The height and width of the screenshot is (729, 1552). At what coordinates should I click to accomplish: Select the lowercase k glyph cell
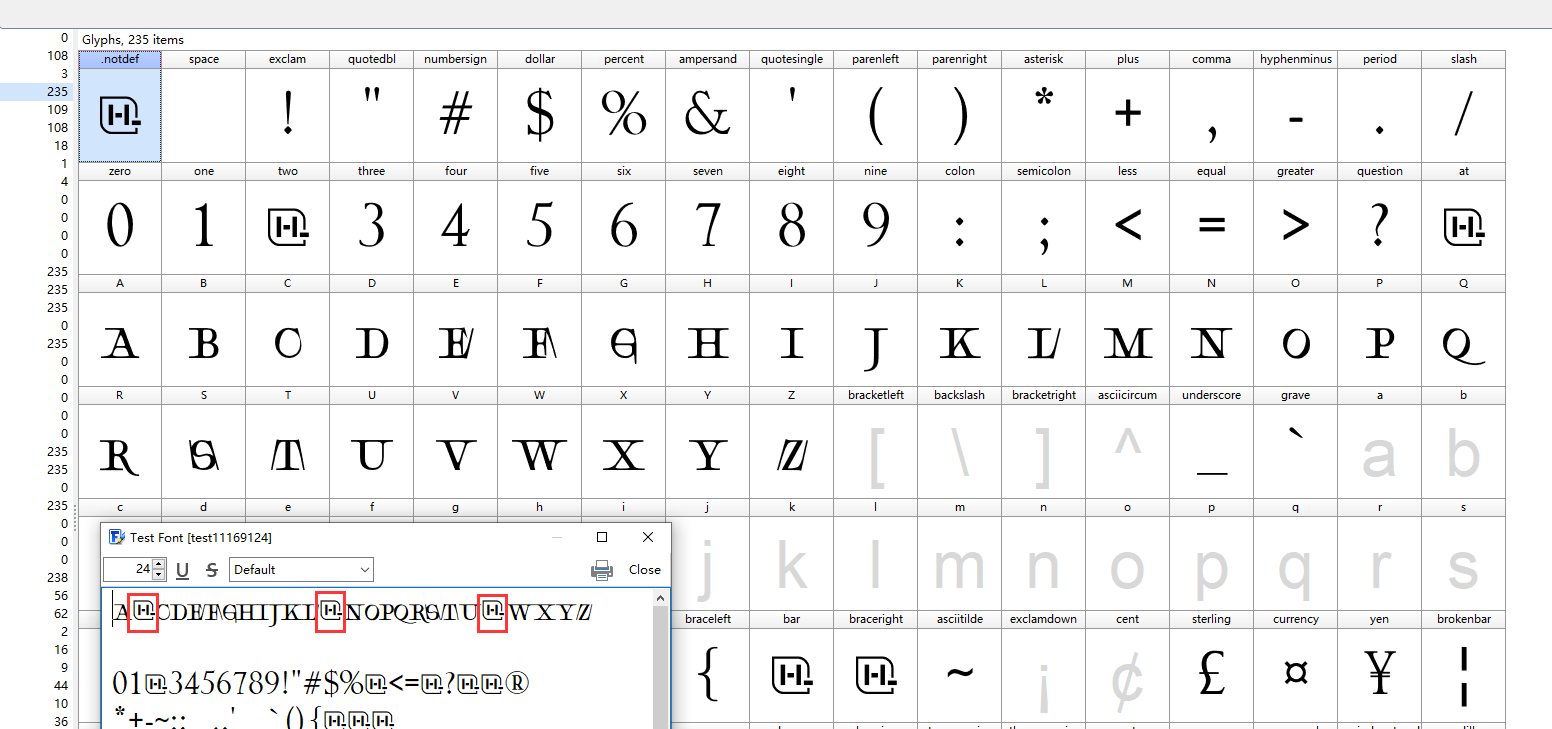click(x=792, y=555)
